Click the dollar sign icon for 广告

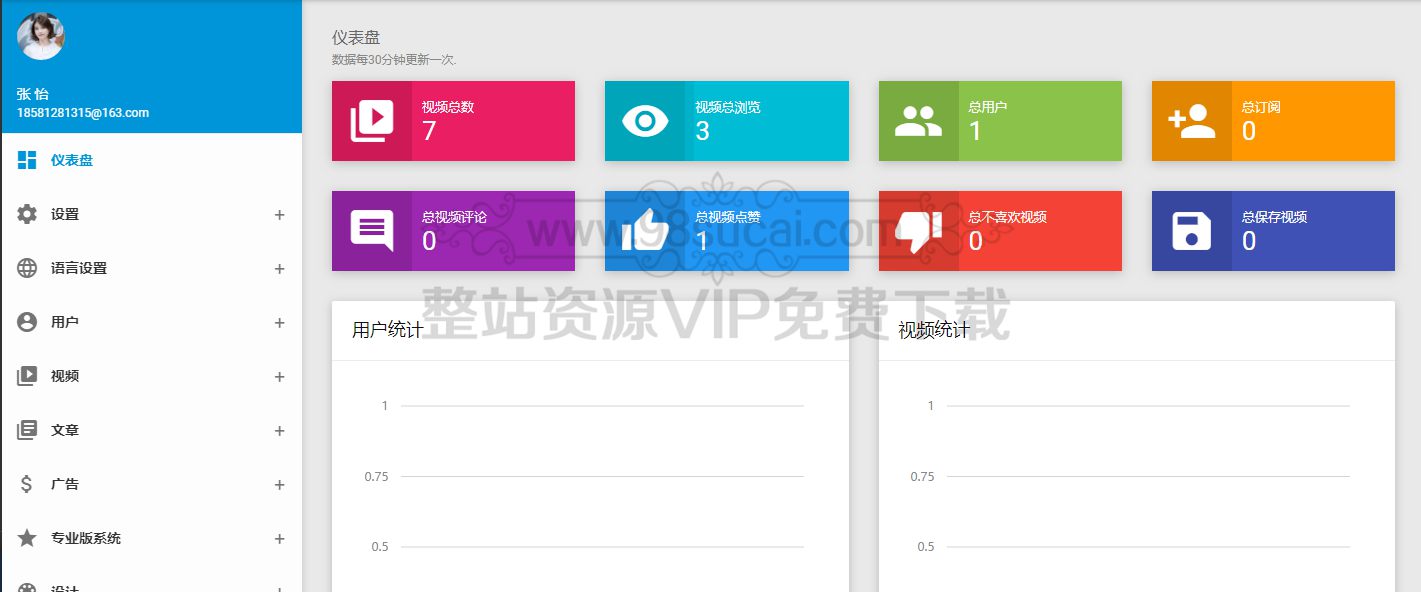coord(27,483)
